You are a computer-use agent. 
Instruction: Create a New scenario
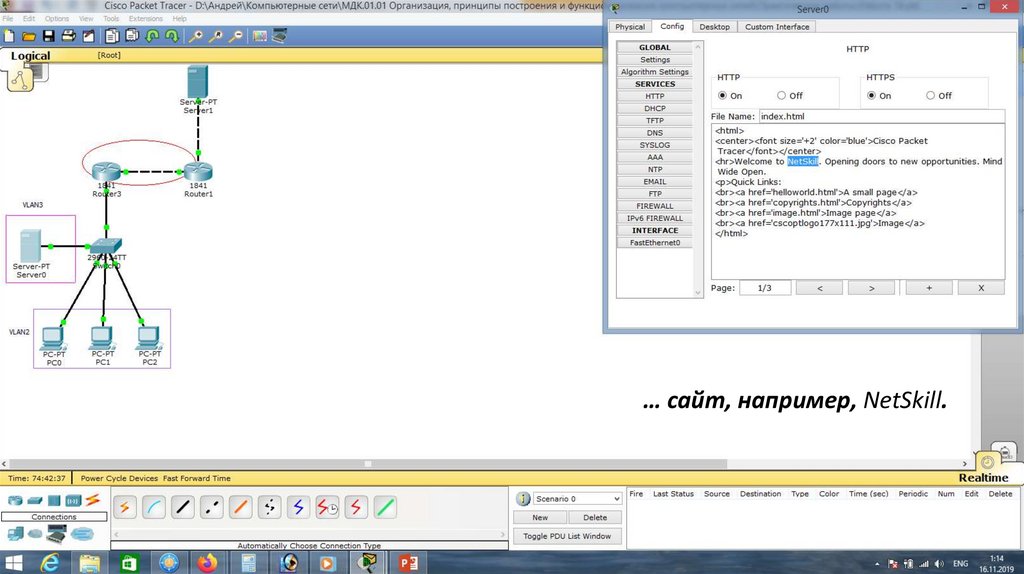point(540,518)
